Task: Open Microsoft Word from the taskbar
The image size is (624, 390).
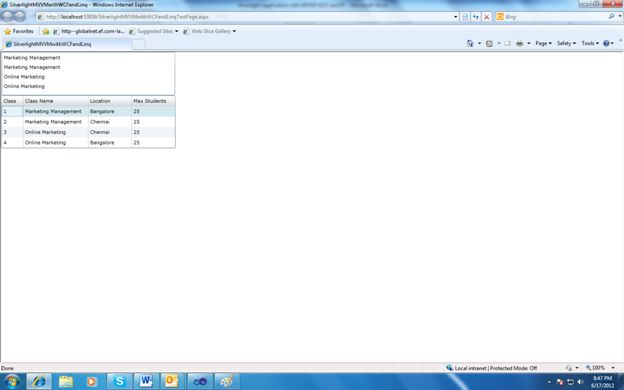Action: pyautogui.click(x=146, y=381)
